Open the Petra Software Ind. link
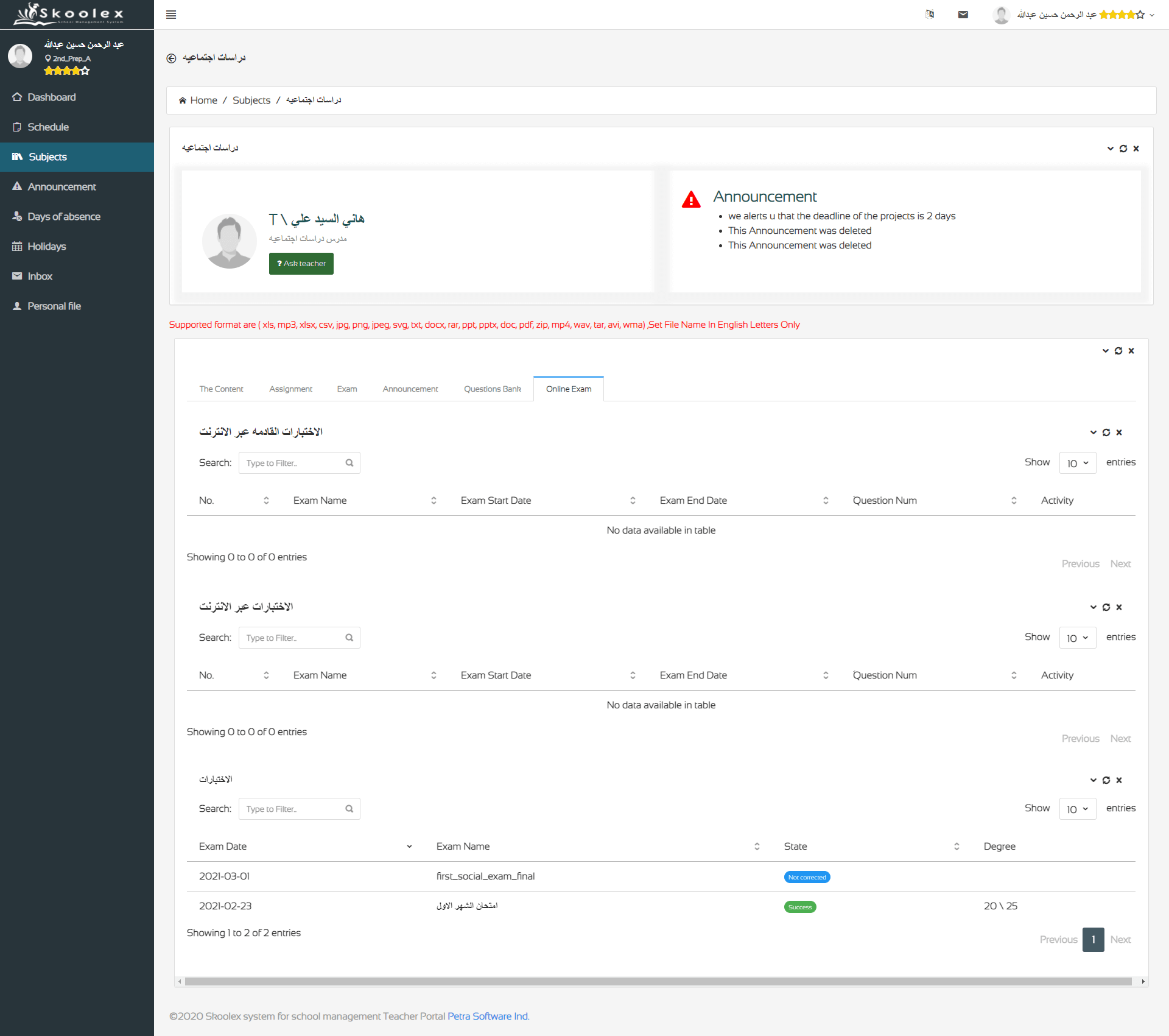 488,1016
